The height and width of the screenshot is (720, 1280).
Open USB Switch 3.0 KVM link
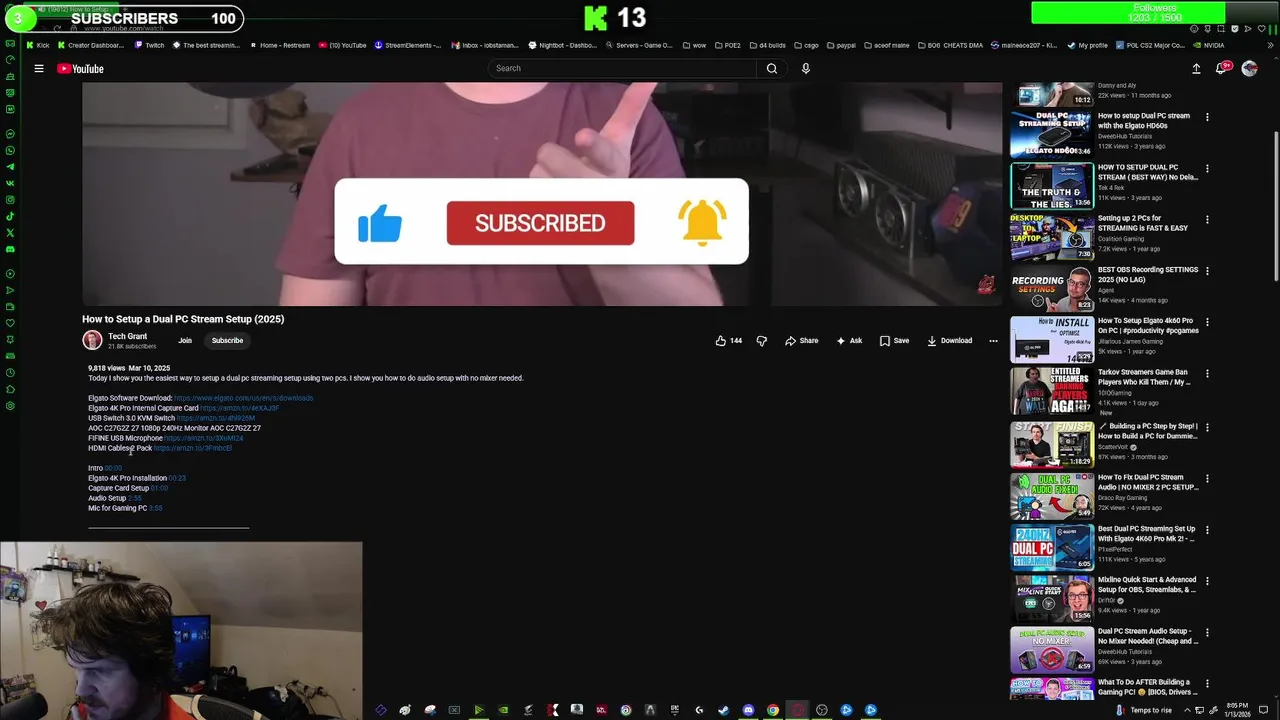(x=216, y=418)
